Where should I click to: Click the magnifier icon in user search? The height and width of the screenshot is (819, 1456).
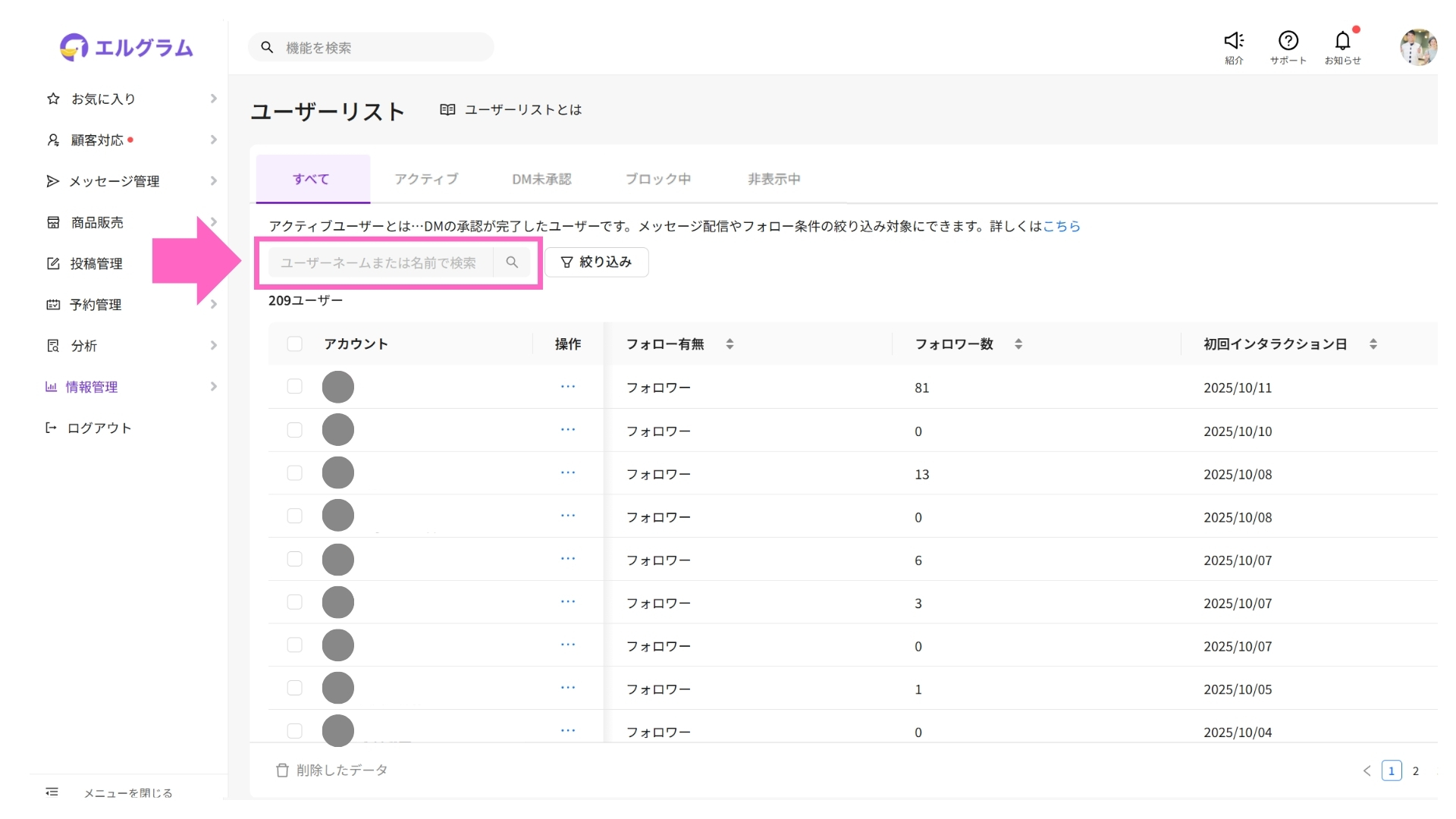pos(512,262)
